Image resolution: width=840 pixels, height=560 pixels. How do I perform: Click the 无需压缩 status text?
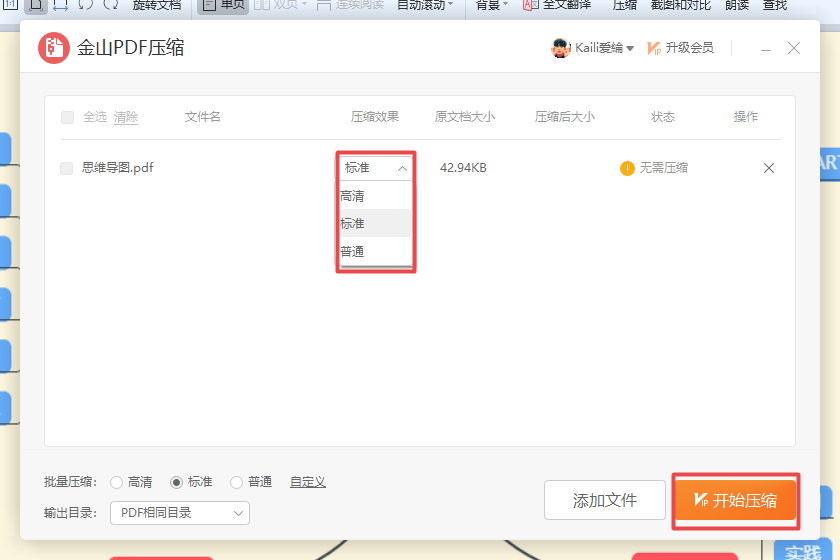click(x=664, y=168)
